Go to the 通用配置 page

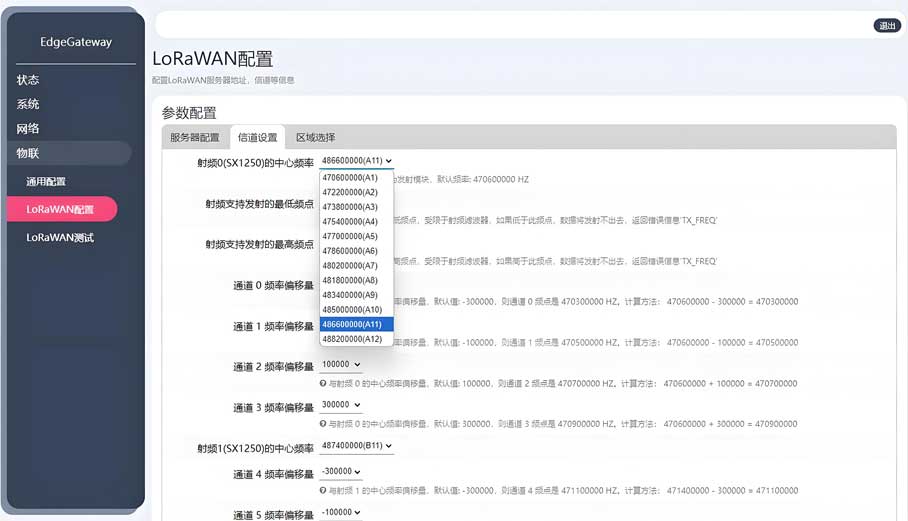(x=46, y=182)
